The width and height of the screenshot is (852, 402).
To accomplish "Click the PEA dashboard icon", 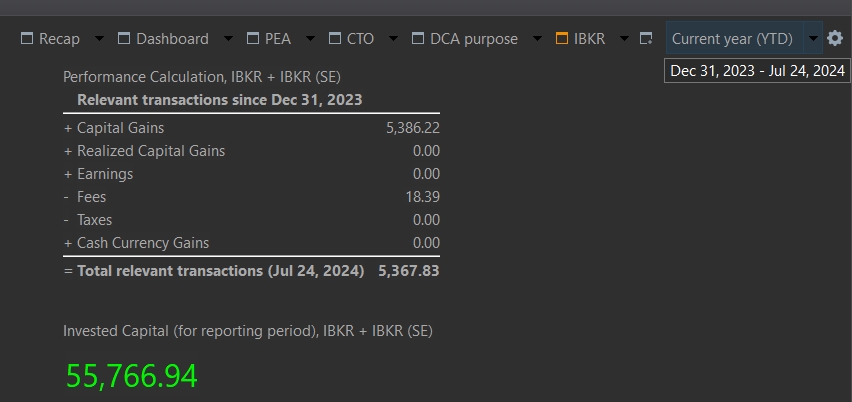I will 252,39.
